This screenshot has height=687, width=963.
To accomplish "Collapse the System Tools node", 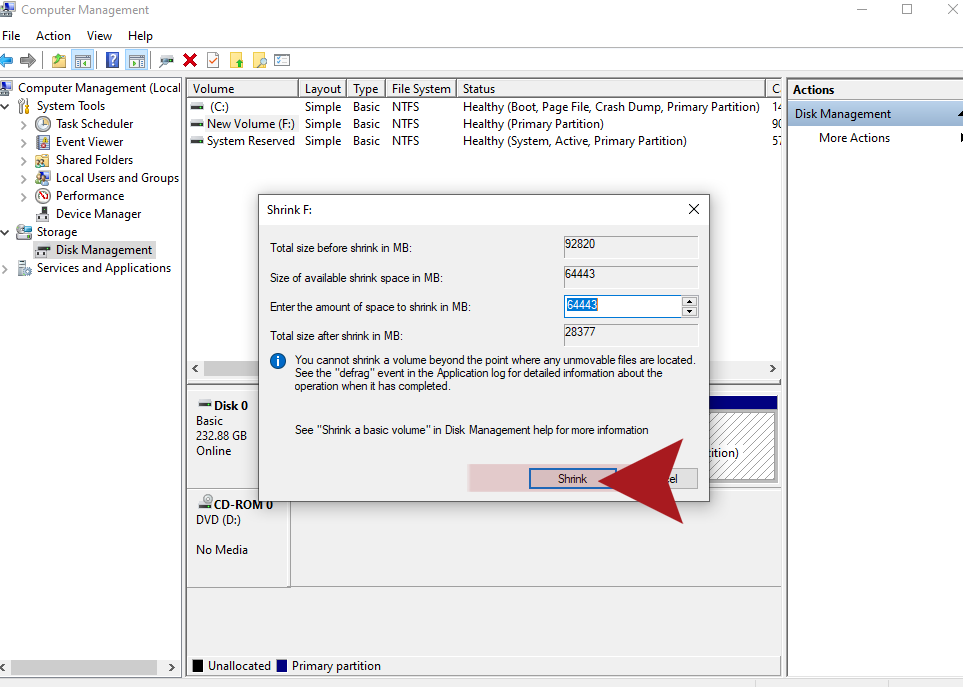I will point(6,106).
